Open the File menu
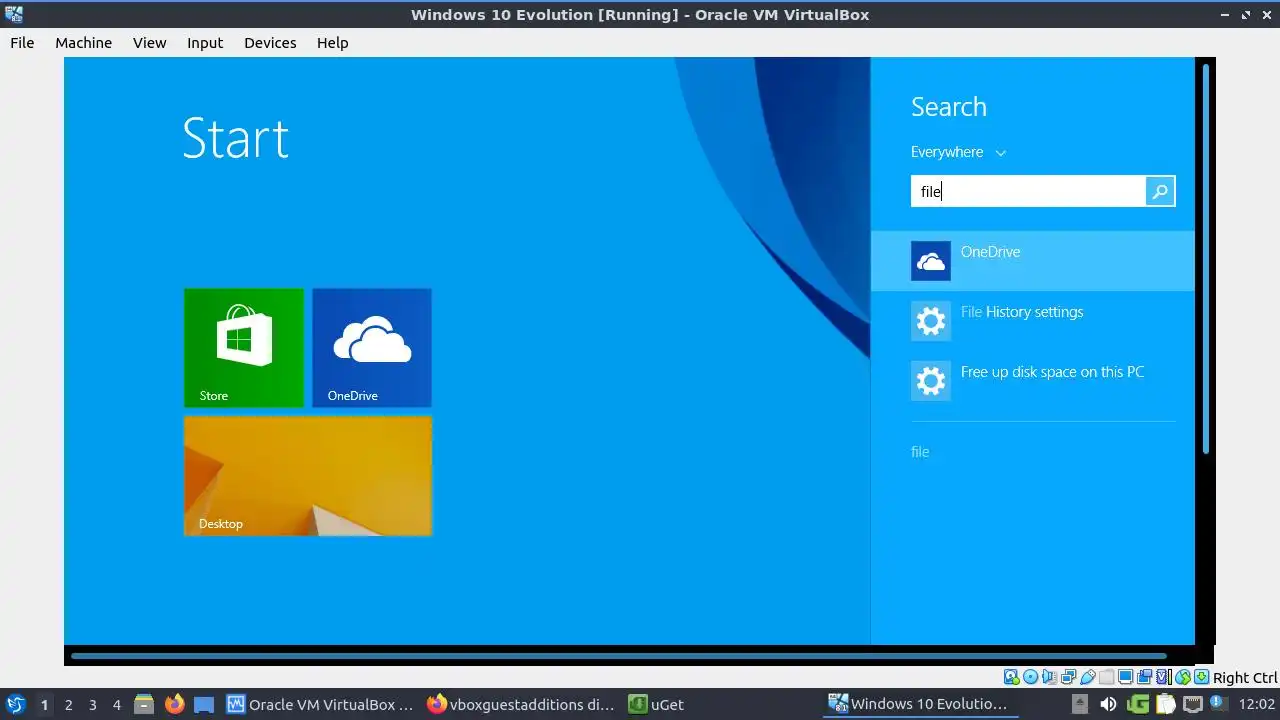The width and height of the screenshot is (1280, 720). tap(22, 43)
